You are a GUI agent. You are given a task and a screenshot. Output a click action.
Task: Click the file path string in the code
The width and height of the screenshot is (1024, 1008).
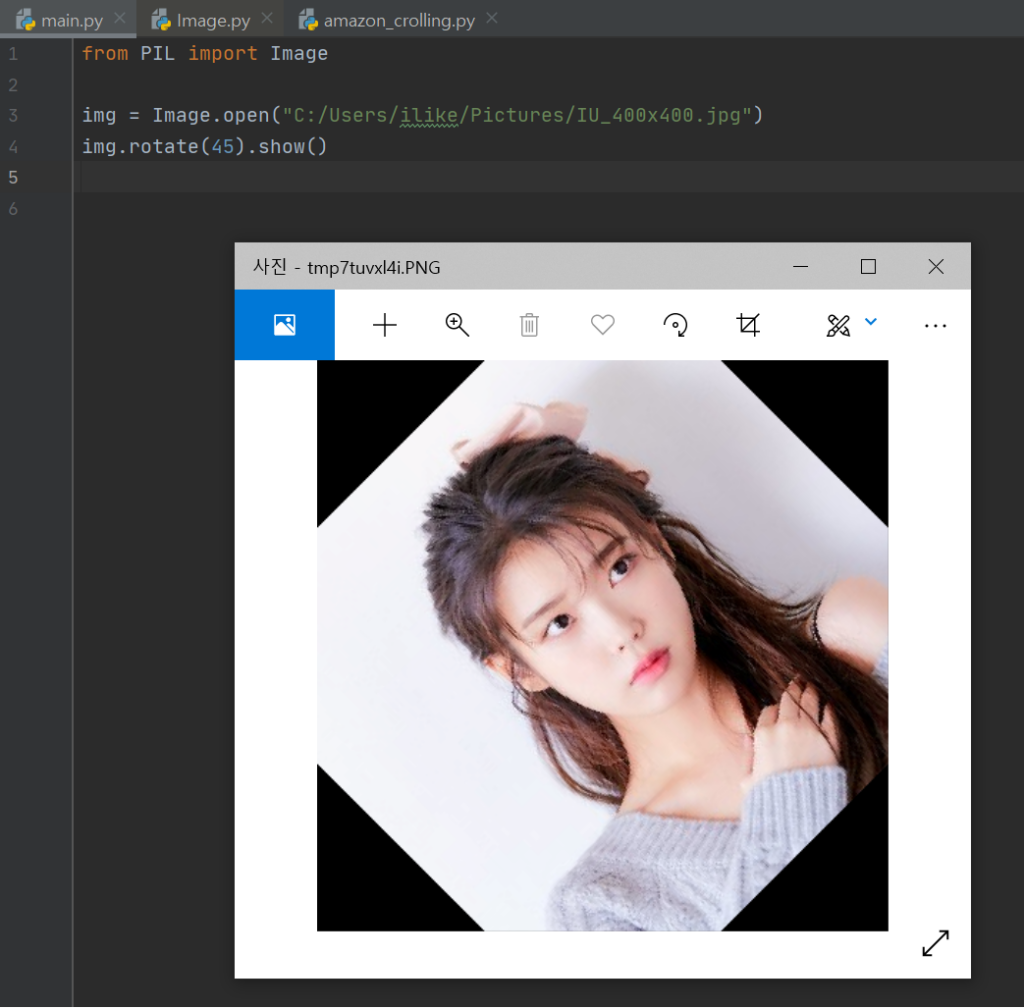[x=516, y=115]
